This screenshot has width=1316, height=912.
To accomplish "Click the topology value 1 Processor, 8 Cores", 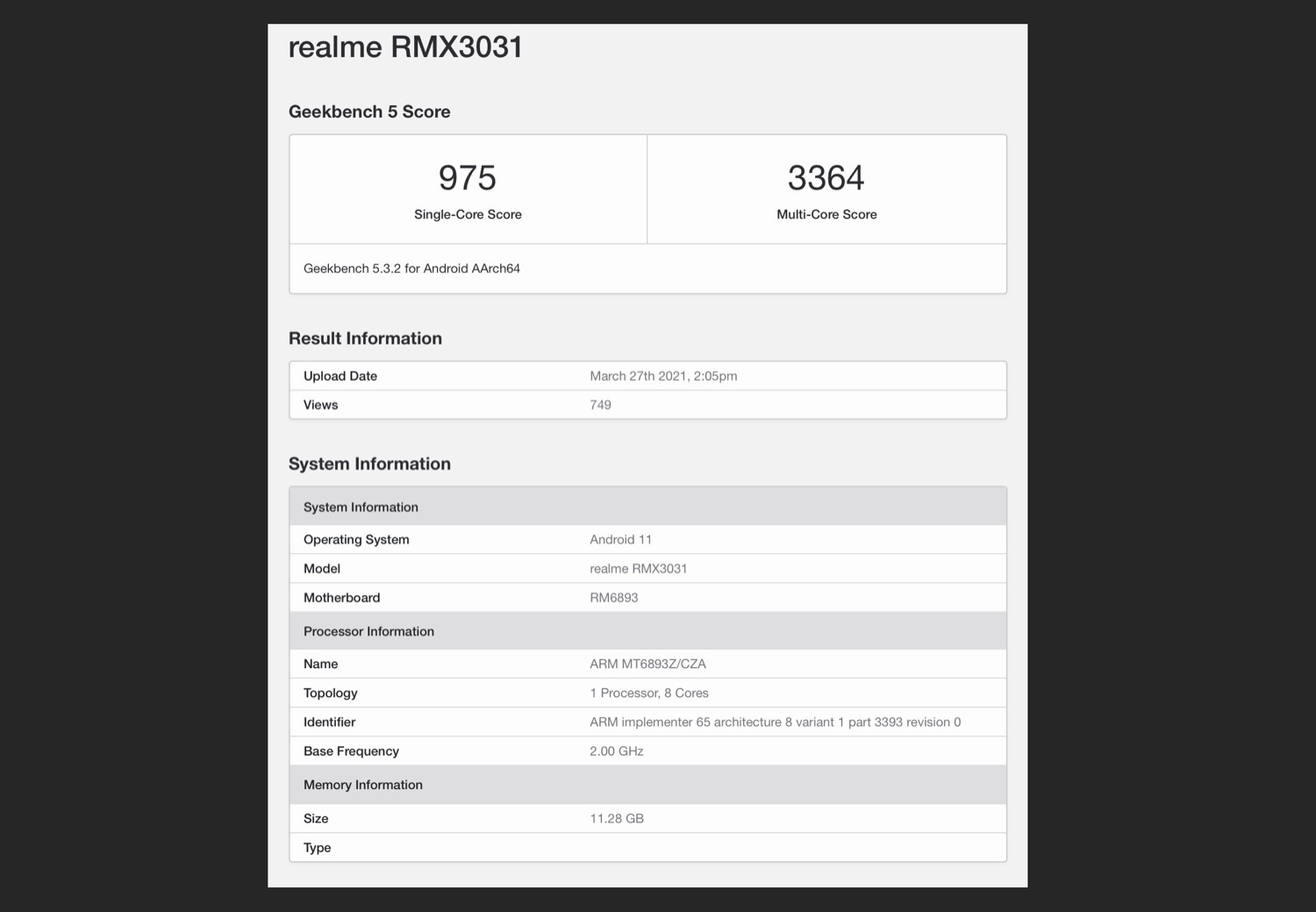I will [x=649, y=693].
